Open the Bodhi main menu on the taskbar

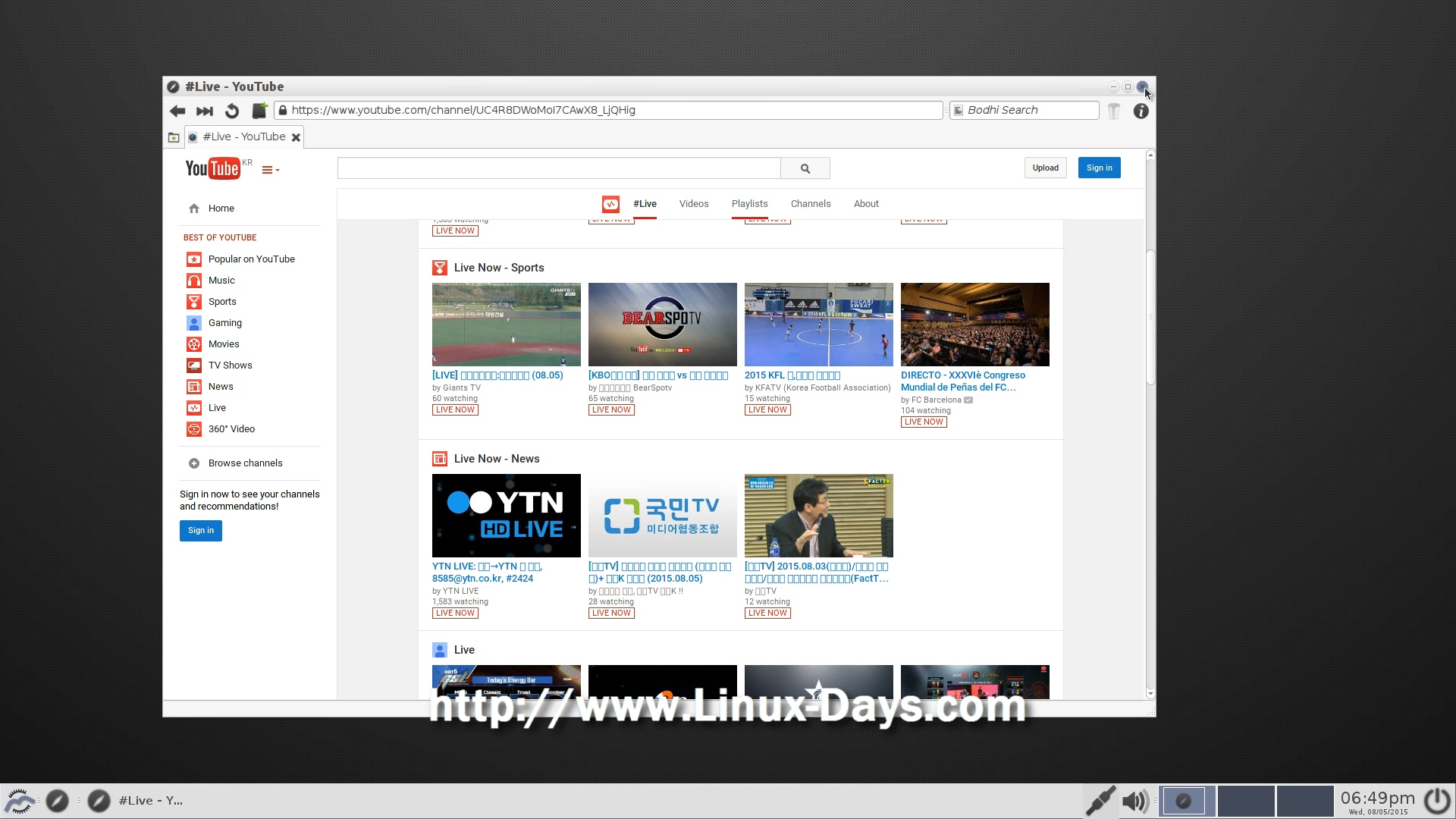20,801
